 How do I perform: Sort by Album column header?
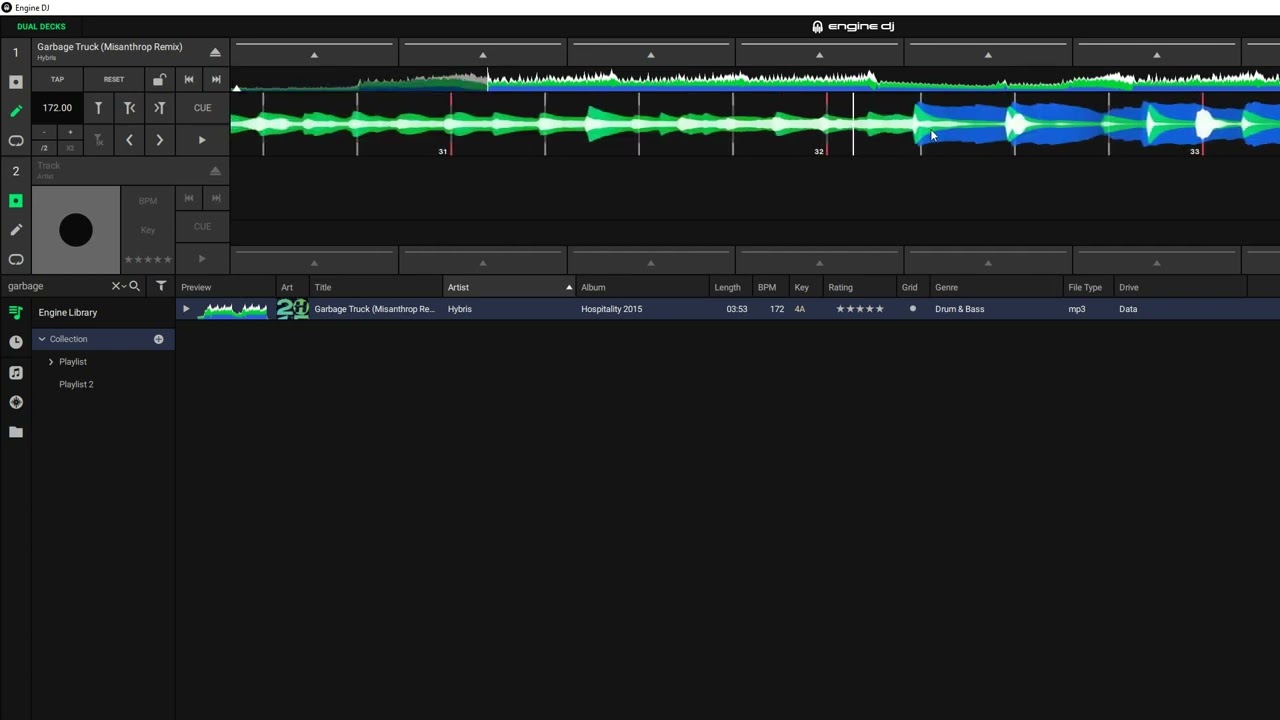tap(643, 287)
